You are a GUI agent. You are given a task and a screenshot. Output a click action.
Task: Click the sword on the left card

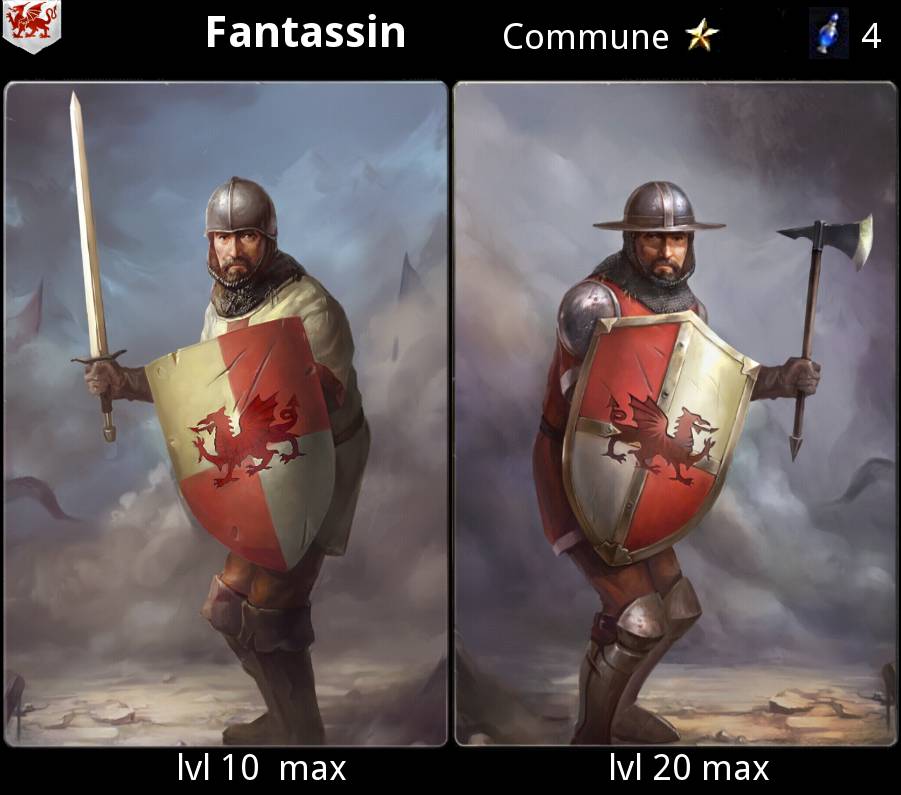92,264
